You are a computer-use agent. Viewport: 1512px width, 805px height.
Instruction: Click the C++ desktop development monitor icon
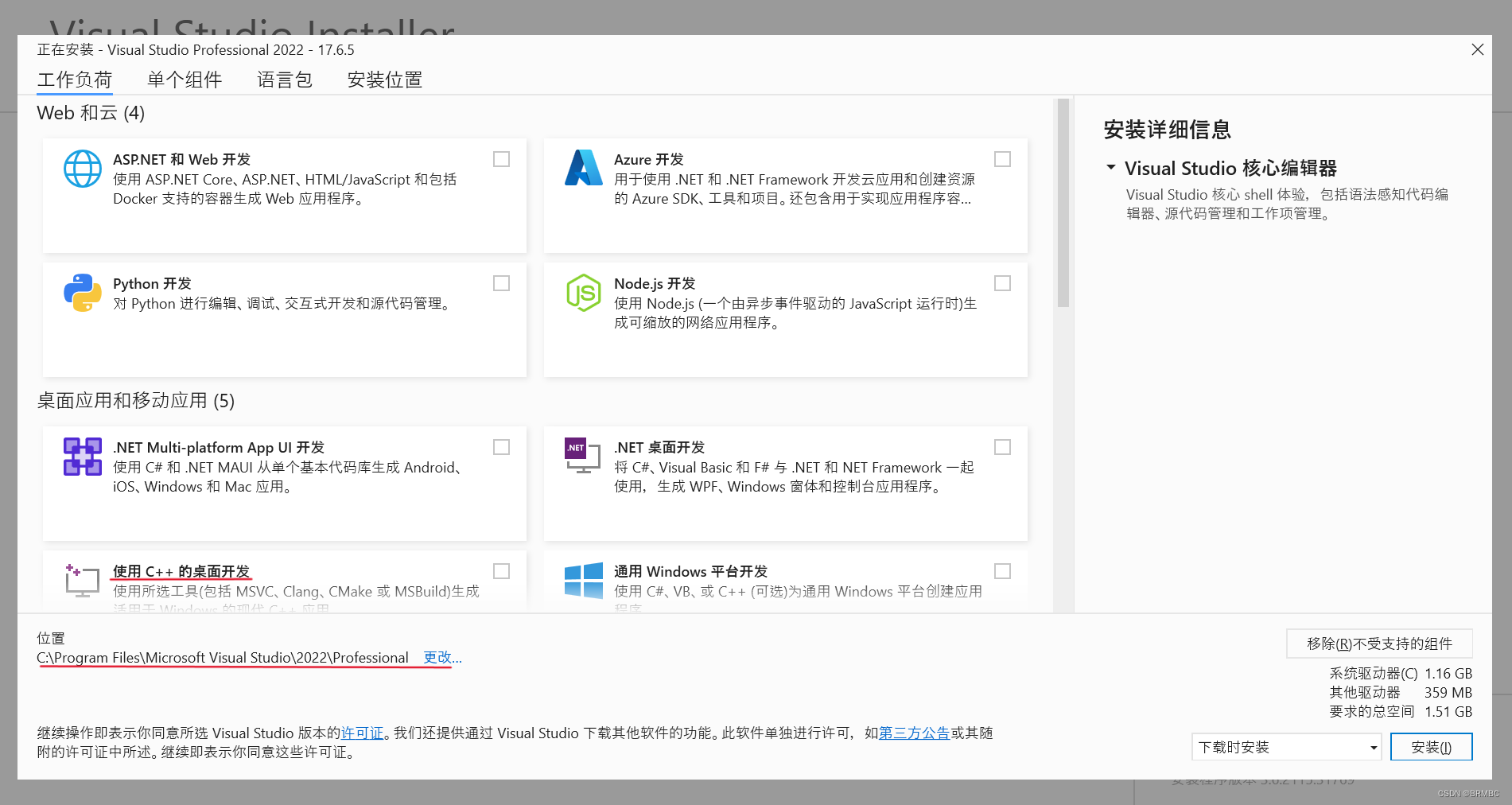pos(82,581)
